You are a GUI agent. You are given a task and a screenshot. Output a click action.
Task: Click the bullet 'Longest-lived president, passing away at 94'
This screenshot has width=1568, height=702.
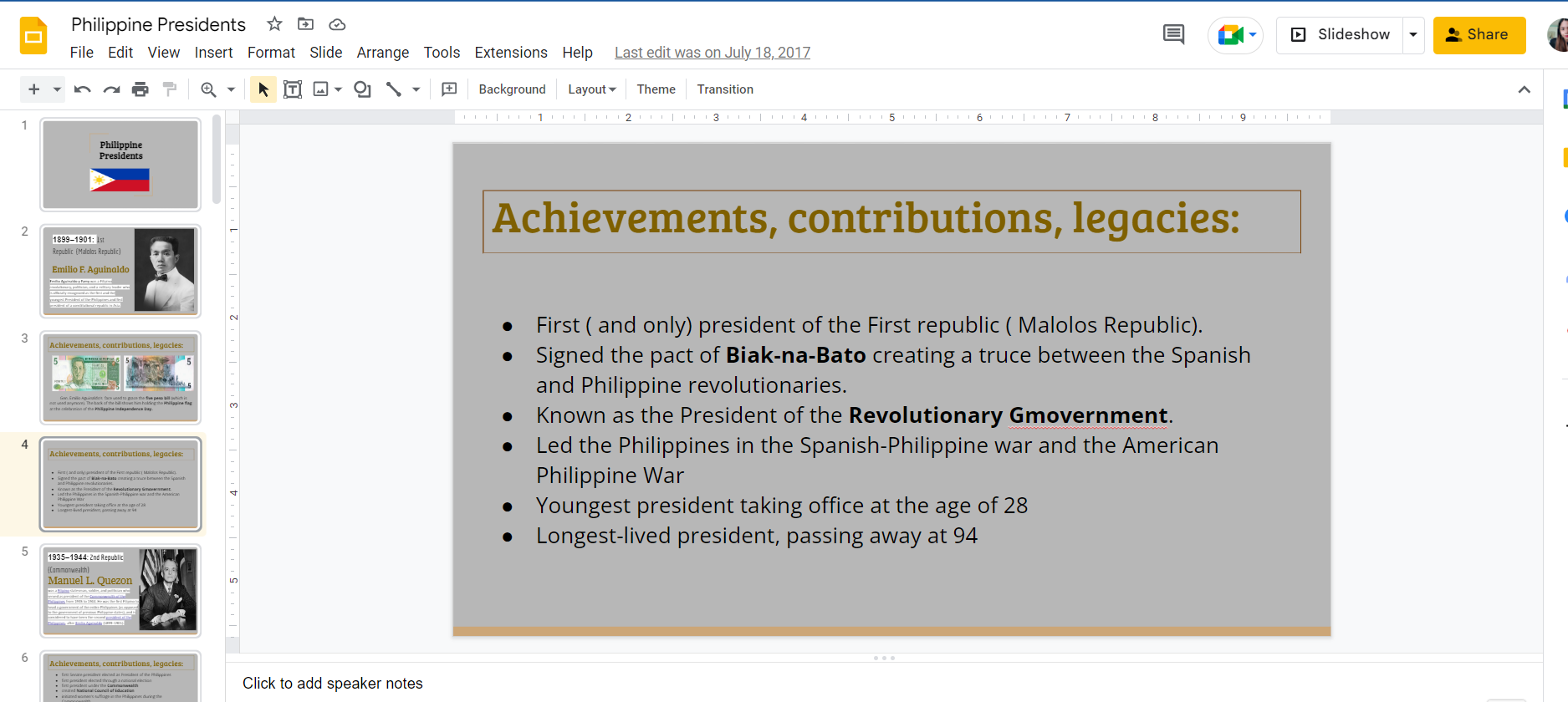[757, 536]
